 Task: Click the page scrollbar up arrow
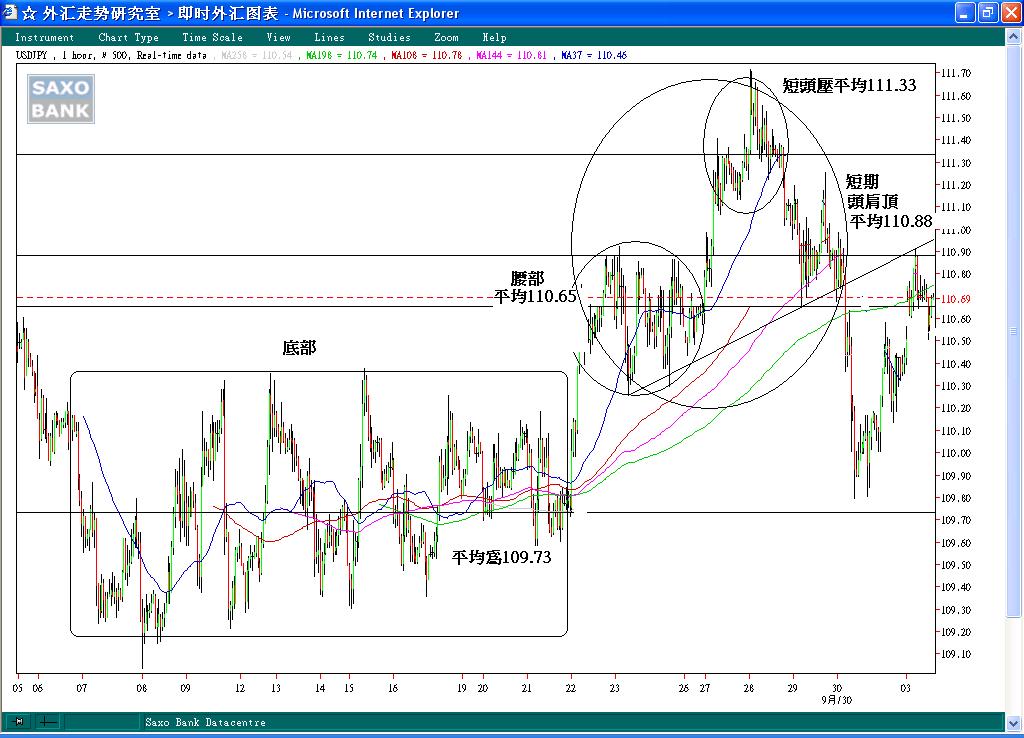[x=1014, y=37]
